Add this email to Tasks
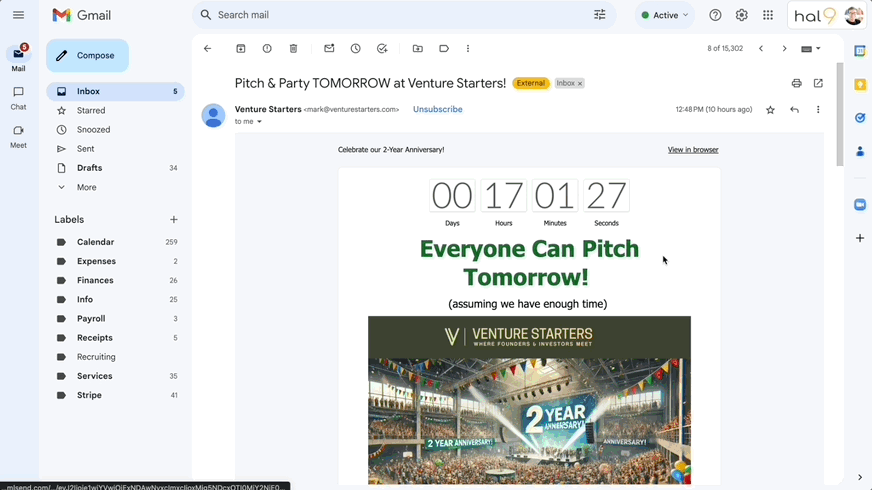The image size is (872, 490). point(382,48)
